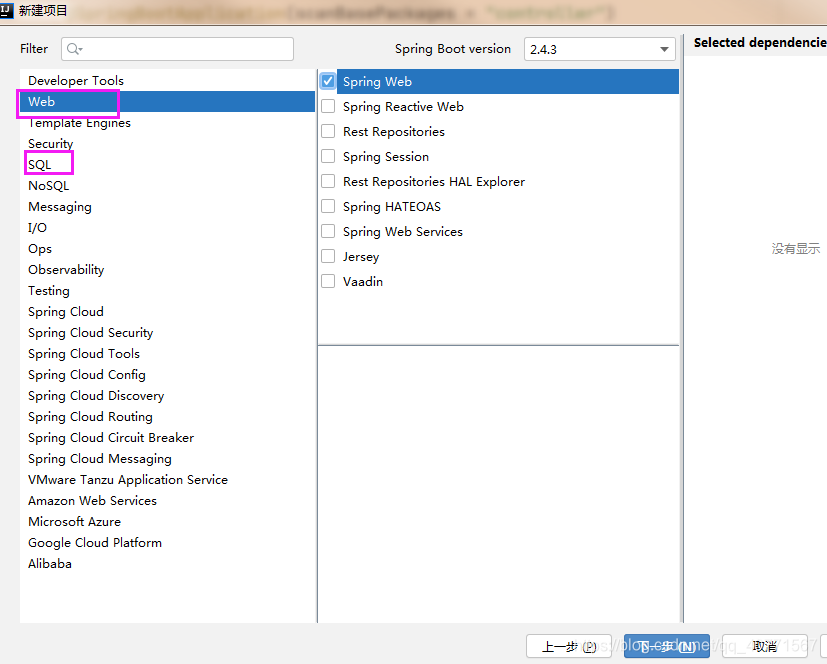The height and width of the screenshot is (664, 827).
Task: Enable the Spring Session dependency
Action: 327,156
